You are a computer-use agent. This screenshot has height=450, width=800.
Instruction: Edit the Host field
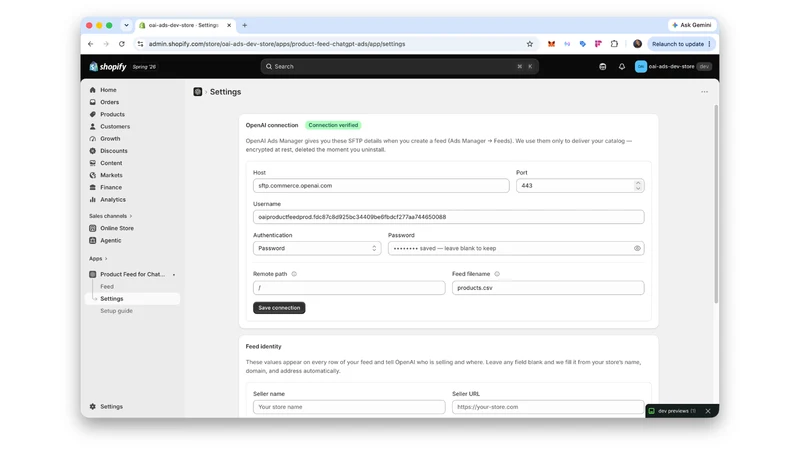point(381,186)
